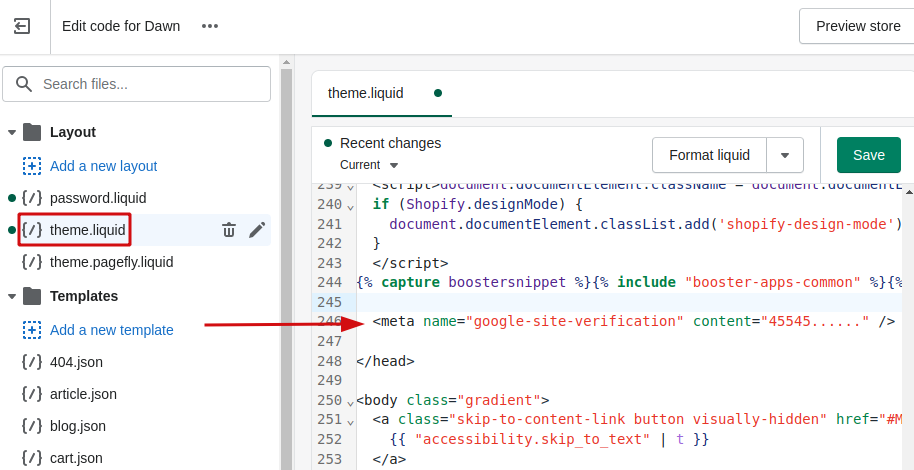914x470 pixels.
Task: Open the Format liquid dropdown arrow
Action: pos(785,155)
